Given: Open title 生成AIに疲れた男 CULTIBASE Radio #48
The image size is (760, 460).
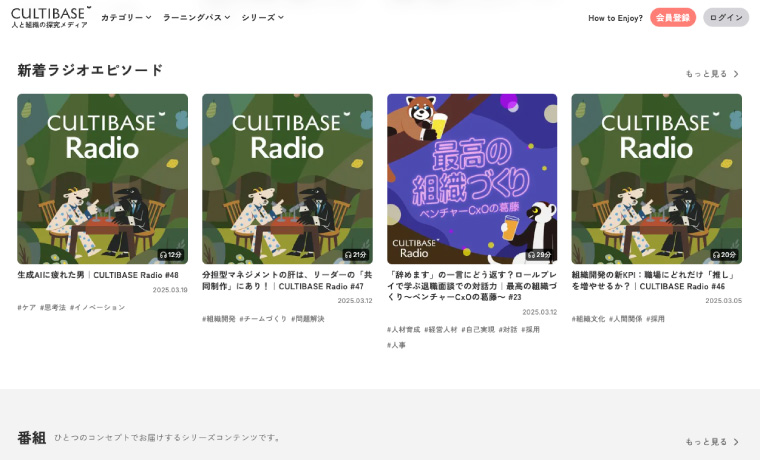Looking at the screenshot, I should 98,275.
